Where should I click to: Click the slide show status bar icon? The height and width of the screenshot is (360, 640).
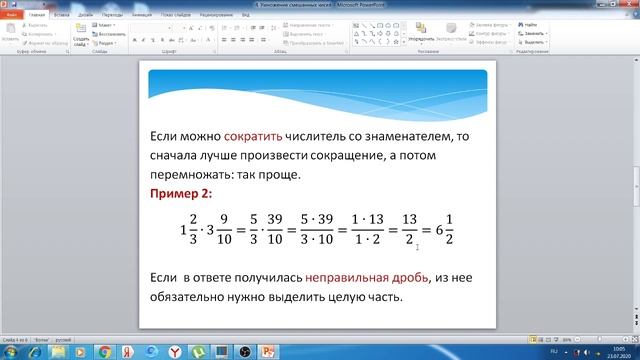point(556,340)
